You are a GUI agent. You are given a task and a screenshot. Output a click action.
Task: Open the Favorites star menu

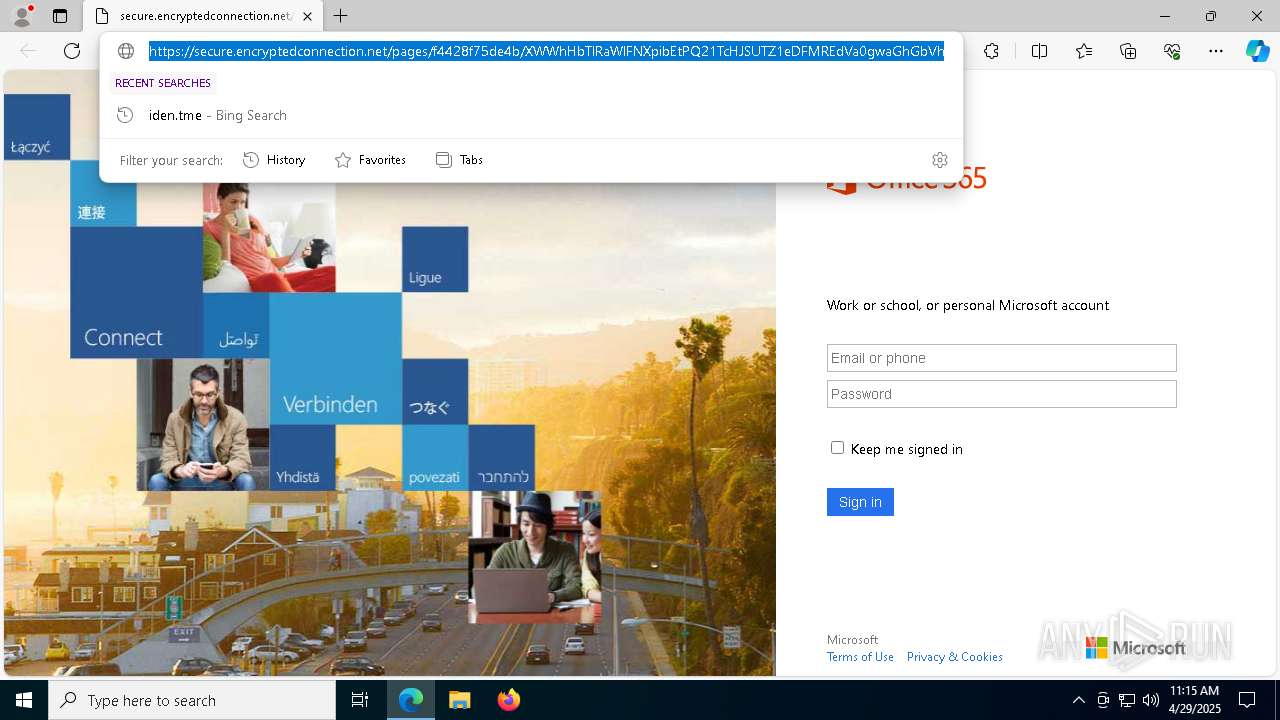point(1084,51)
